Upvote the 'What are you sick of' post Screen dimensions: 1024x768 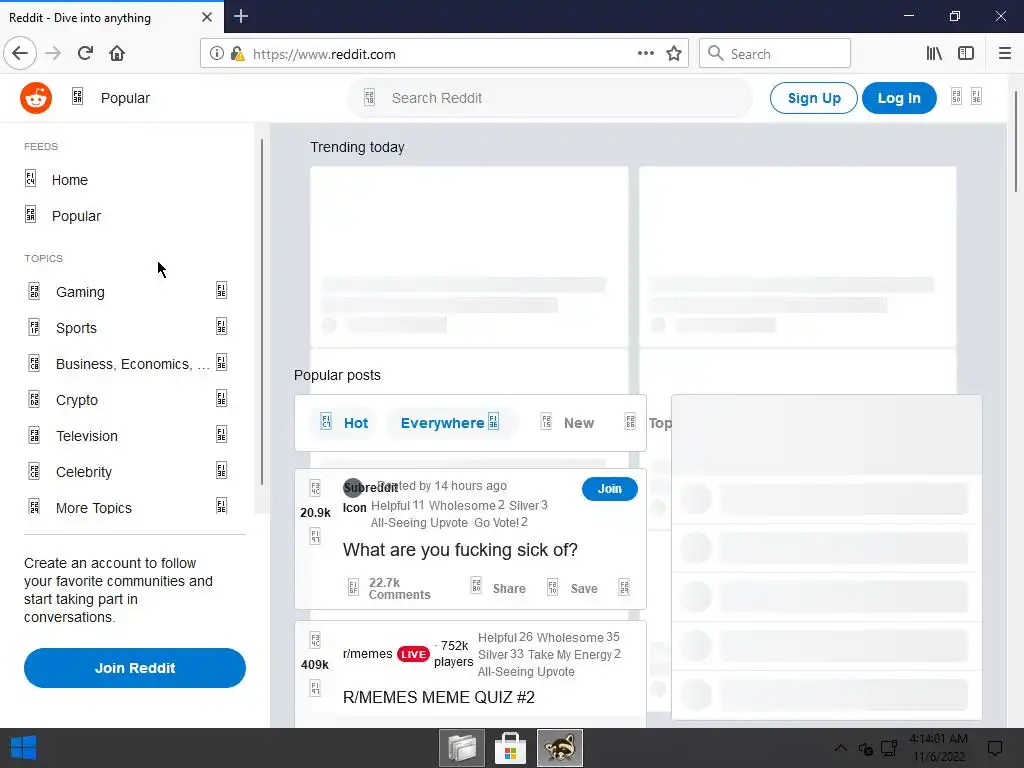[x=315, y=488]
